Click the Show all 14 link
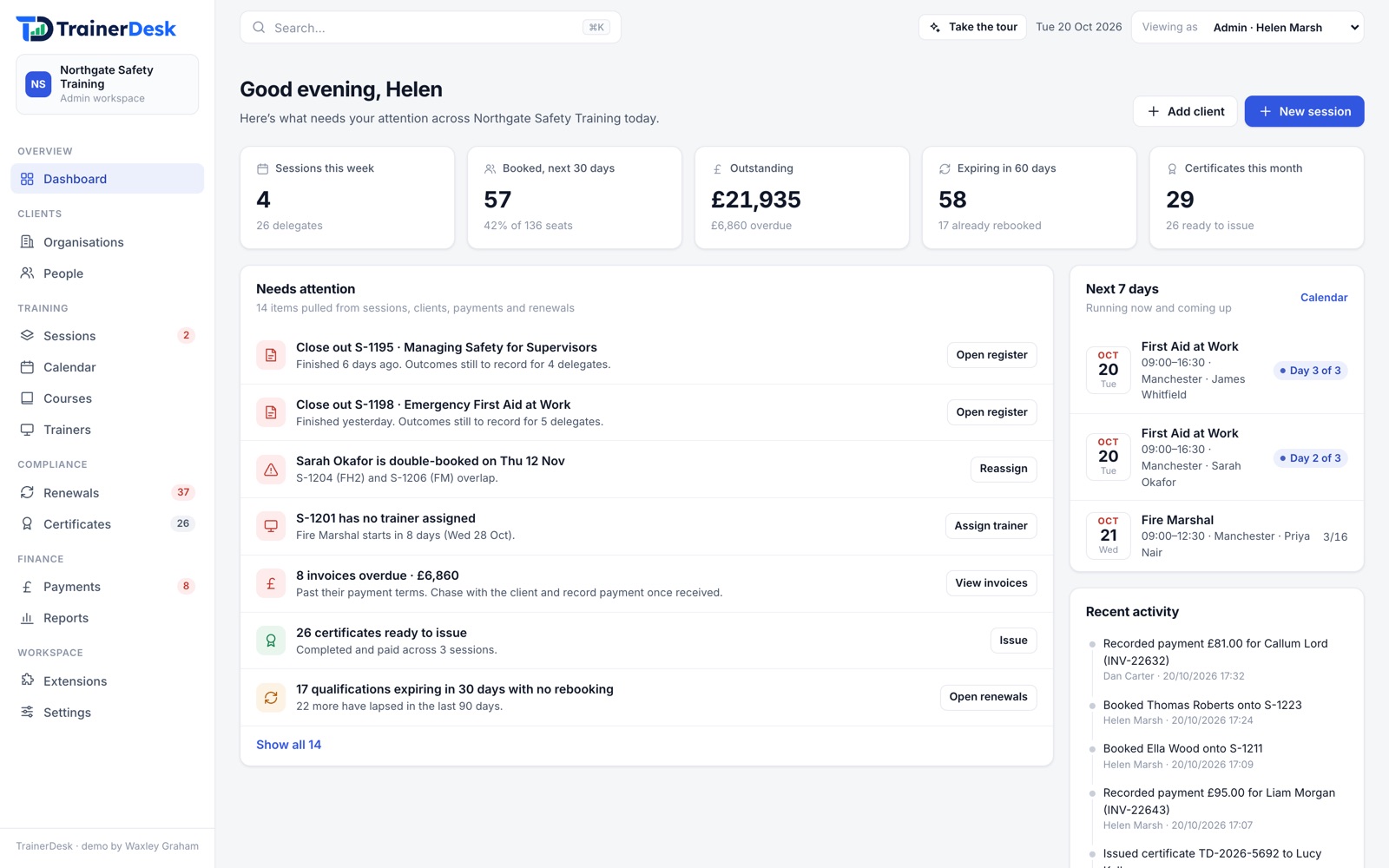 (288, 745)
